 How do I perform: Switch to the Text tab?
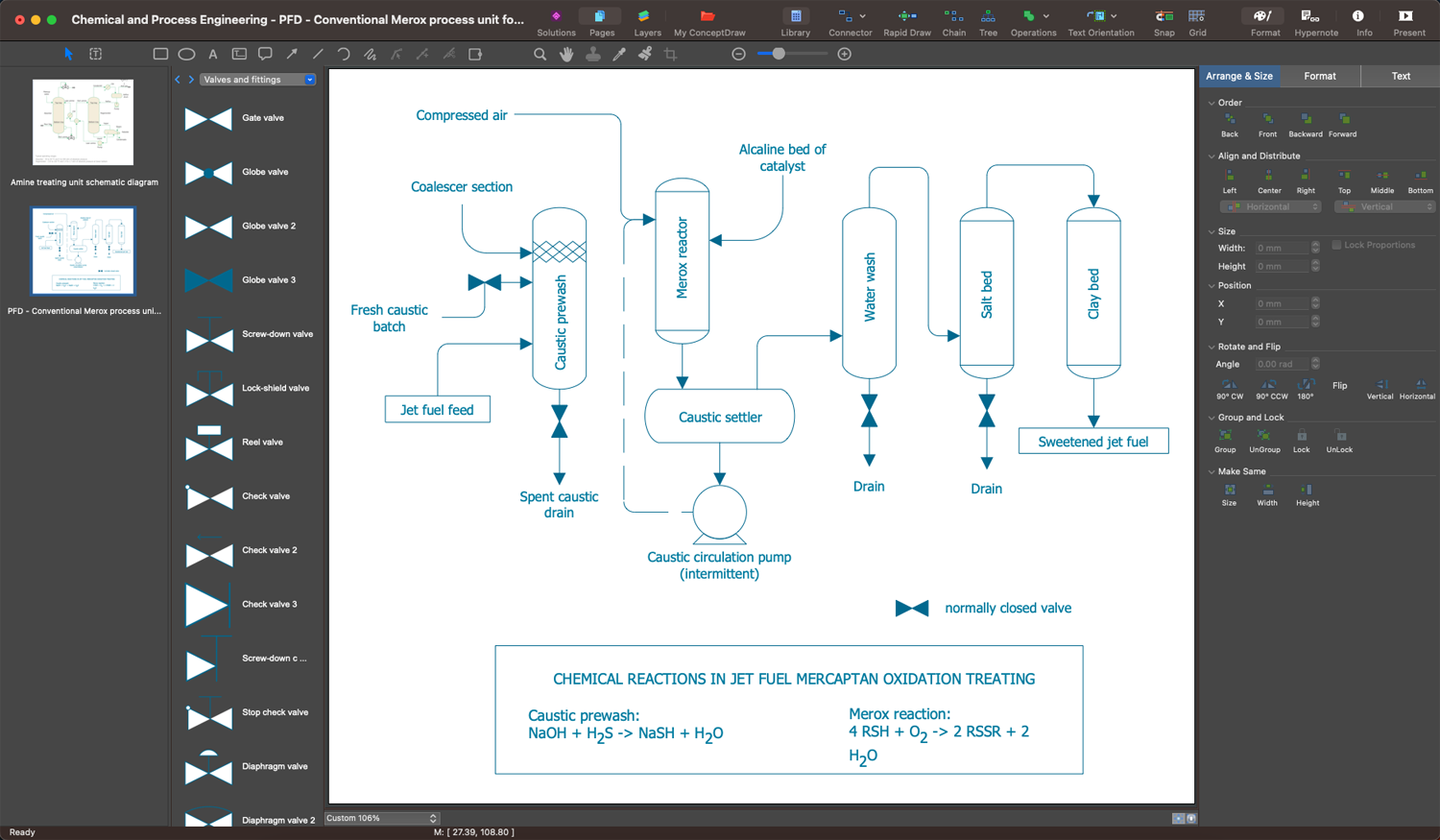click(x=1401, y=76)
